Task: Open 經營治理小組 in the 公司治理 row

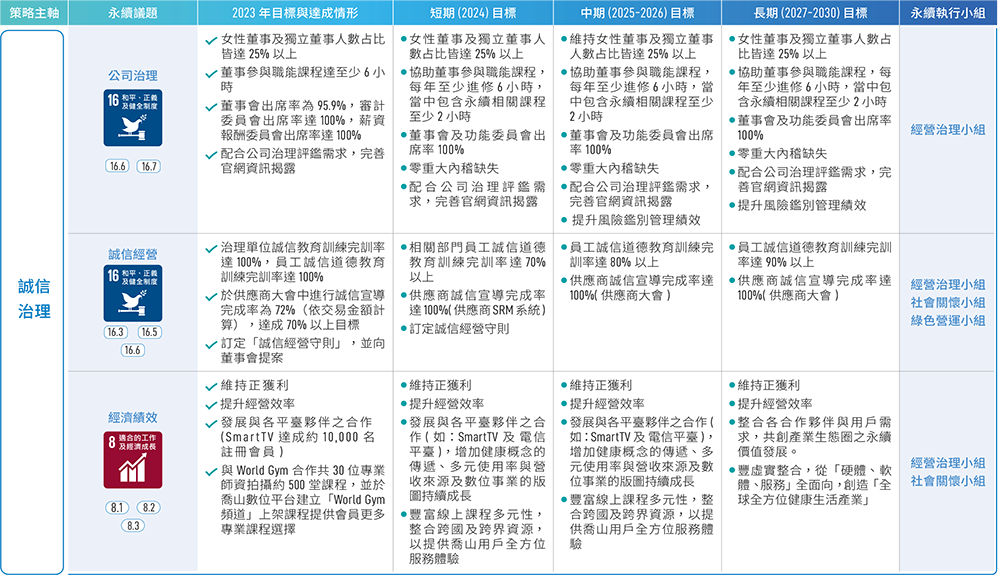Action: [948, 130]
